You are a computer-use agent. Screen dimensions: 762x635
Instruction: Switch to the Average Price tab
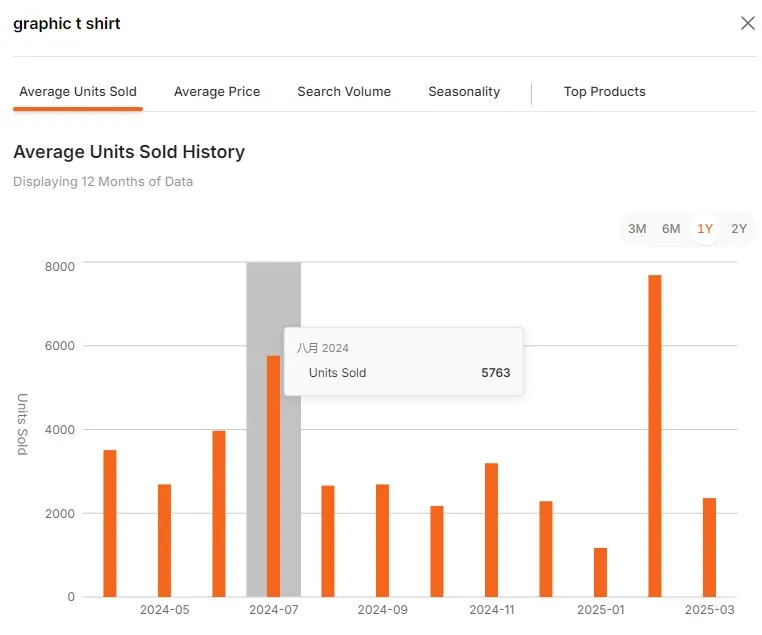(x=217, y=91)
